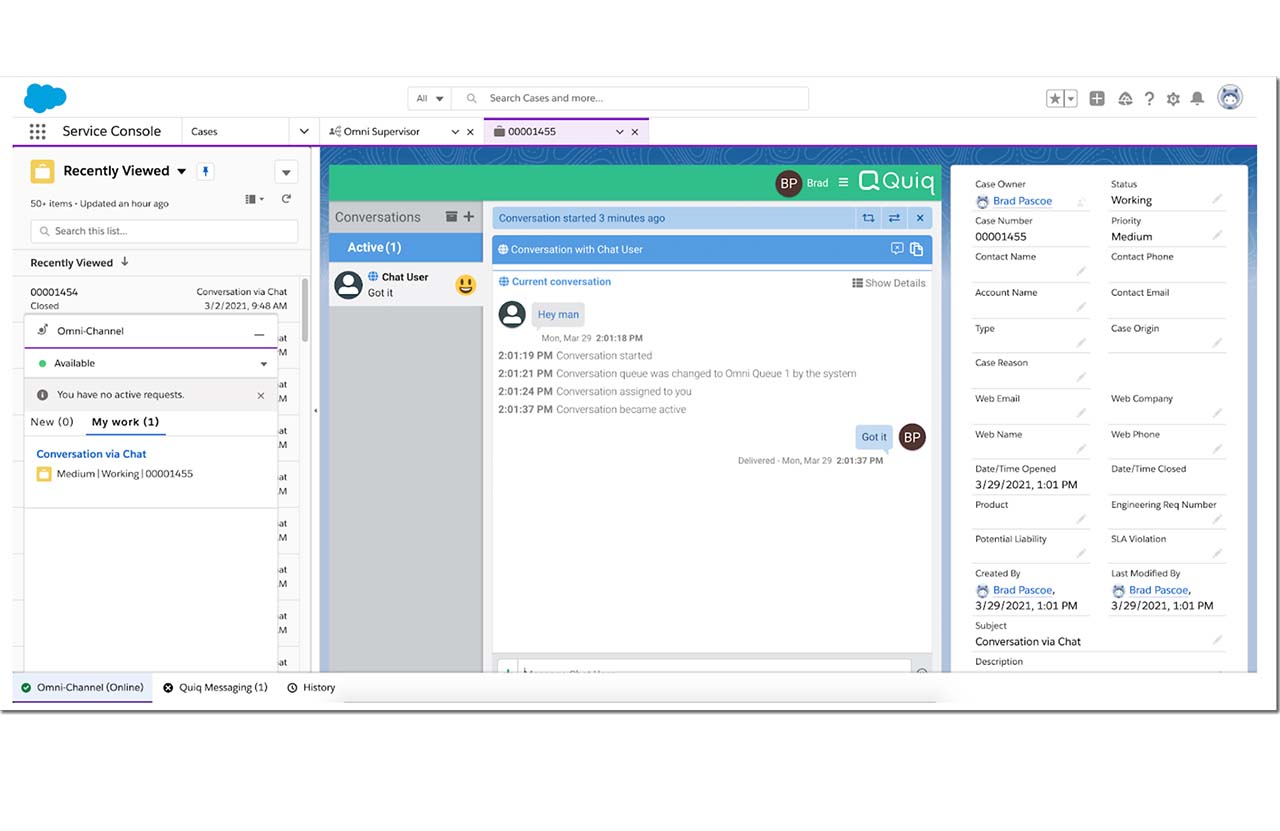The image size is (1280, 831).
Task: Open Trailhead guidance cloud icon
Action: pos(1125,98)
